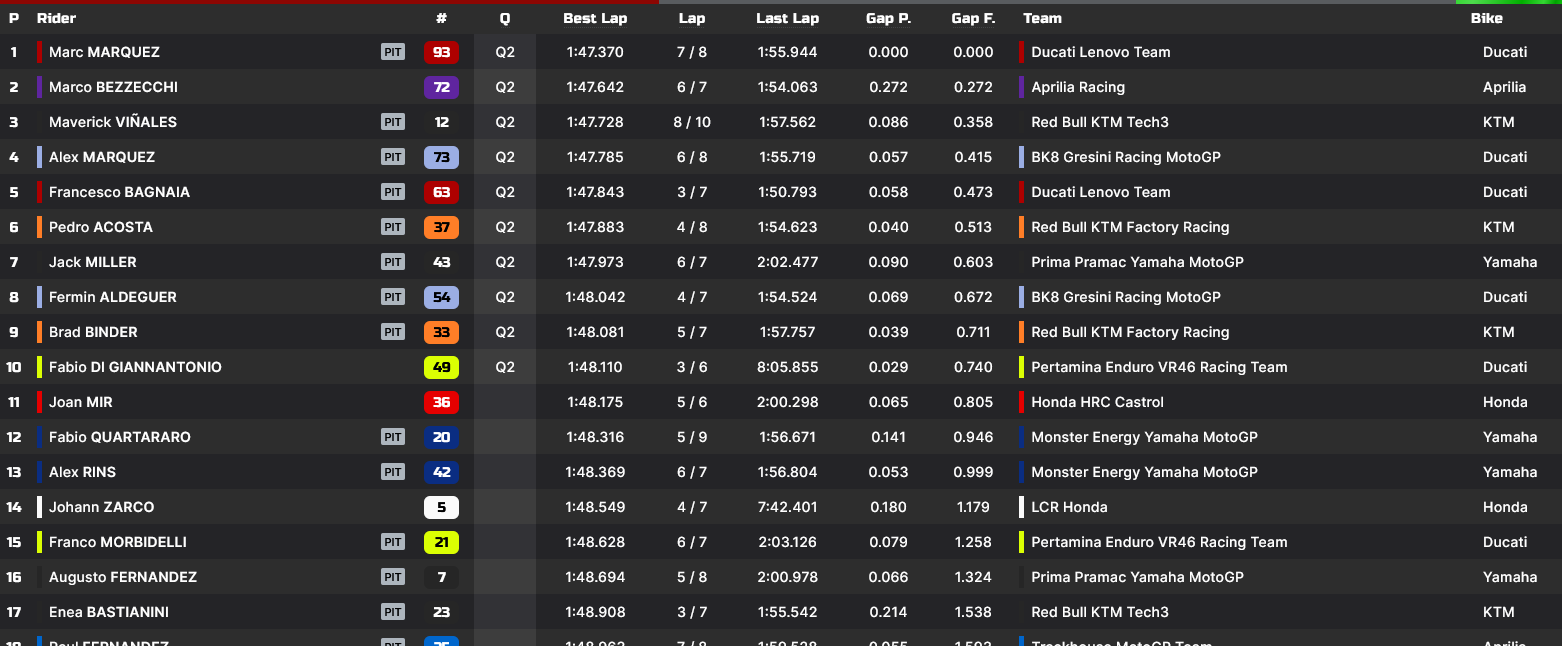This screenshot has height=646, width=1562.
Task: Click the PIT badge next to Jack MILLER
Action: 393,262
